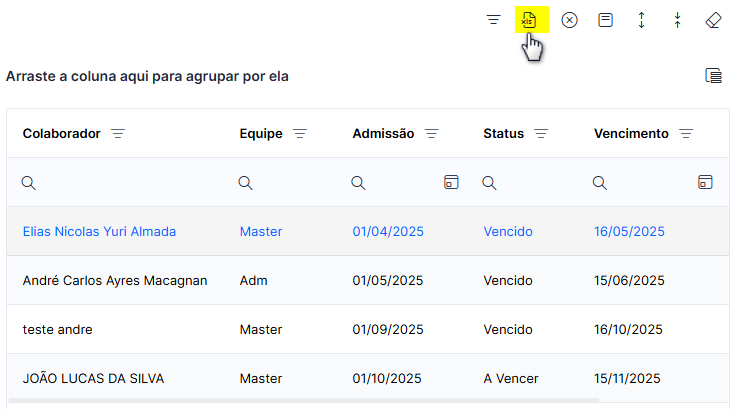The image size is (731, 409).
Task: Click the Status search field
Action: pos(530,182)
